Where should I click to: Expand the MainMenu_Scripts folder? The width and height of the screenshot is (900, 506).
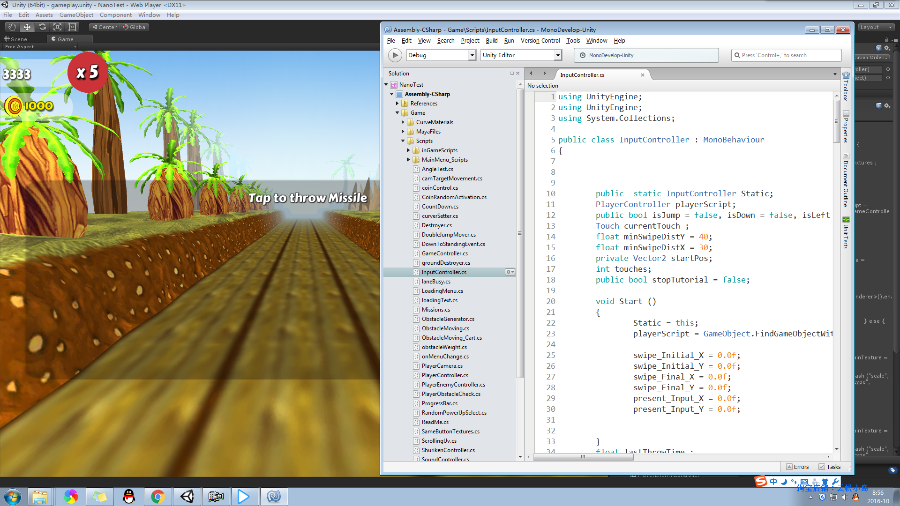pyautogui.click(x=409, y=159)
